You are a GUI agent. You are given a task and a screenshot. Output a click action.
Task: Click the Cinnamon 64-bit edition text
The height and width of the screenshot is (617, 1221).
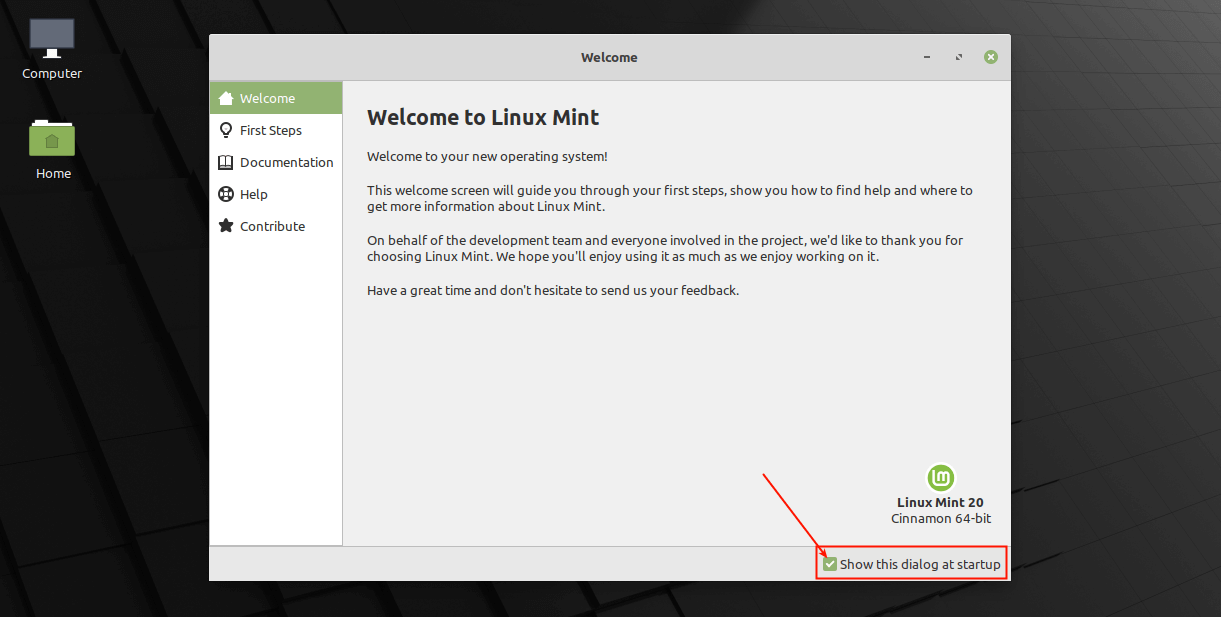point(941,519)
